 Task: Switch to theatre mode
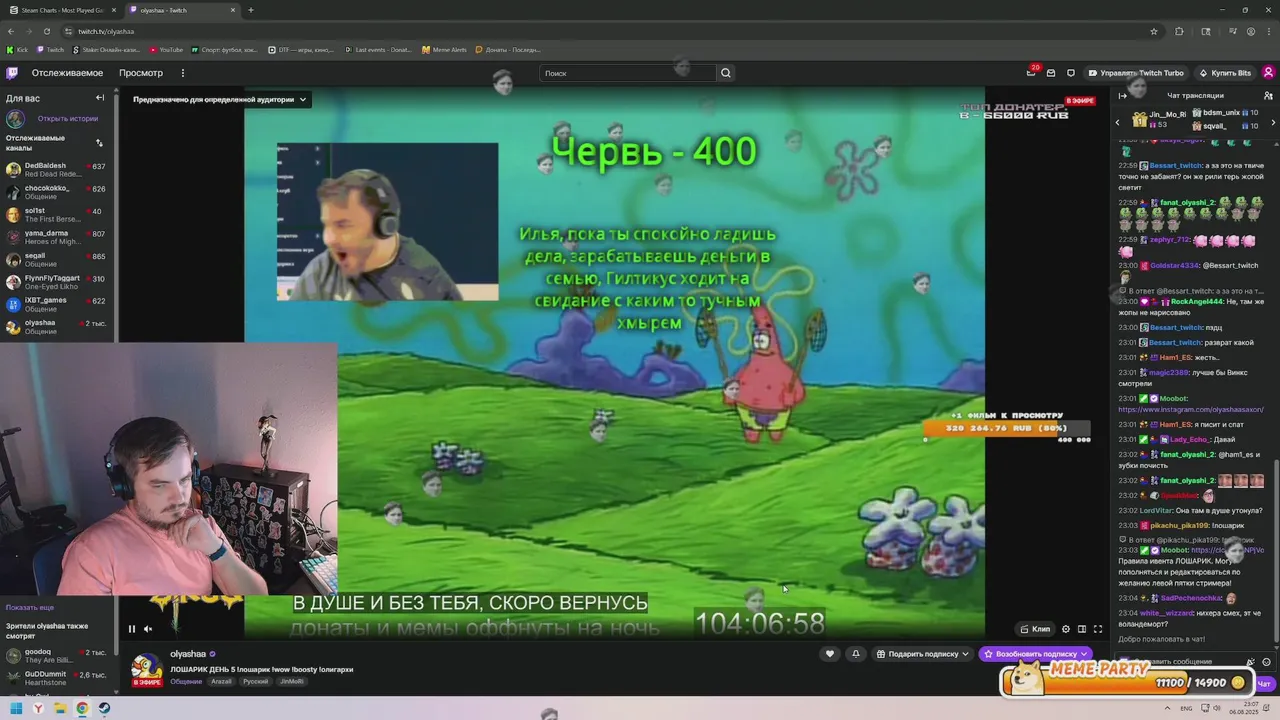click(1081, 629)
